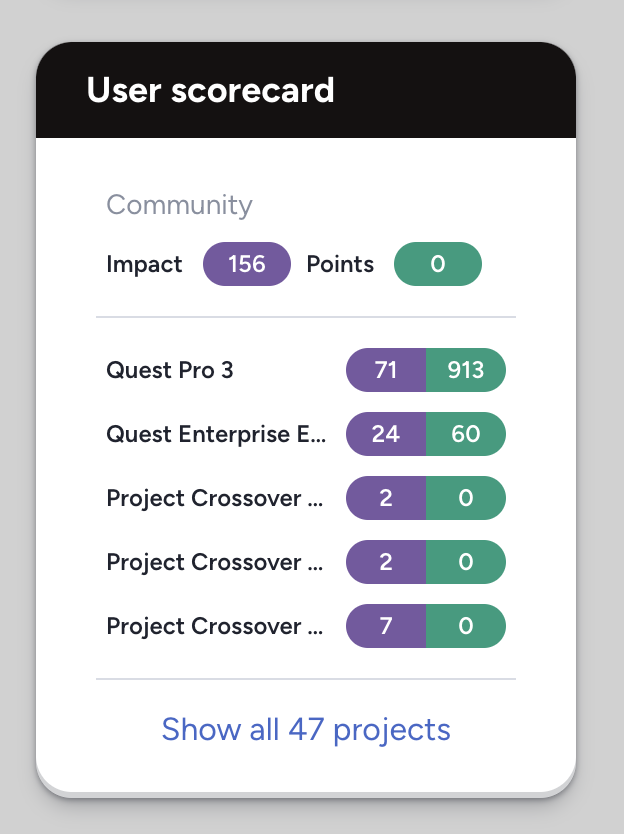Click the green 0 badge on the second Project Crossover row
The height and width of the screenshot is (834, 624).
(466, 562)
